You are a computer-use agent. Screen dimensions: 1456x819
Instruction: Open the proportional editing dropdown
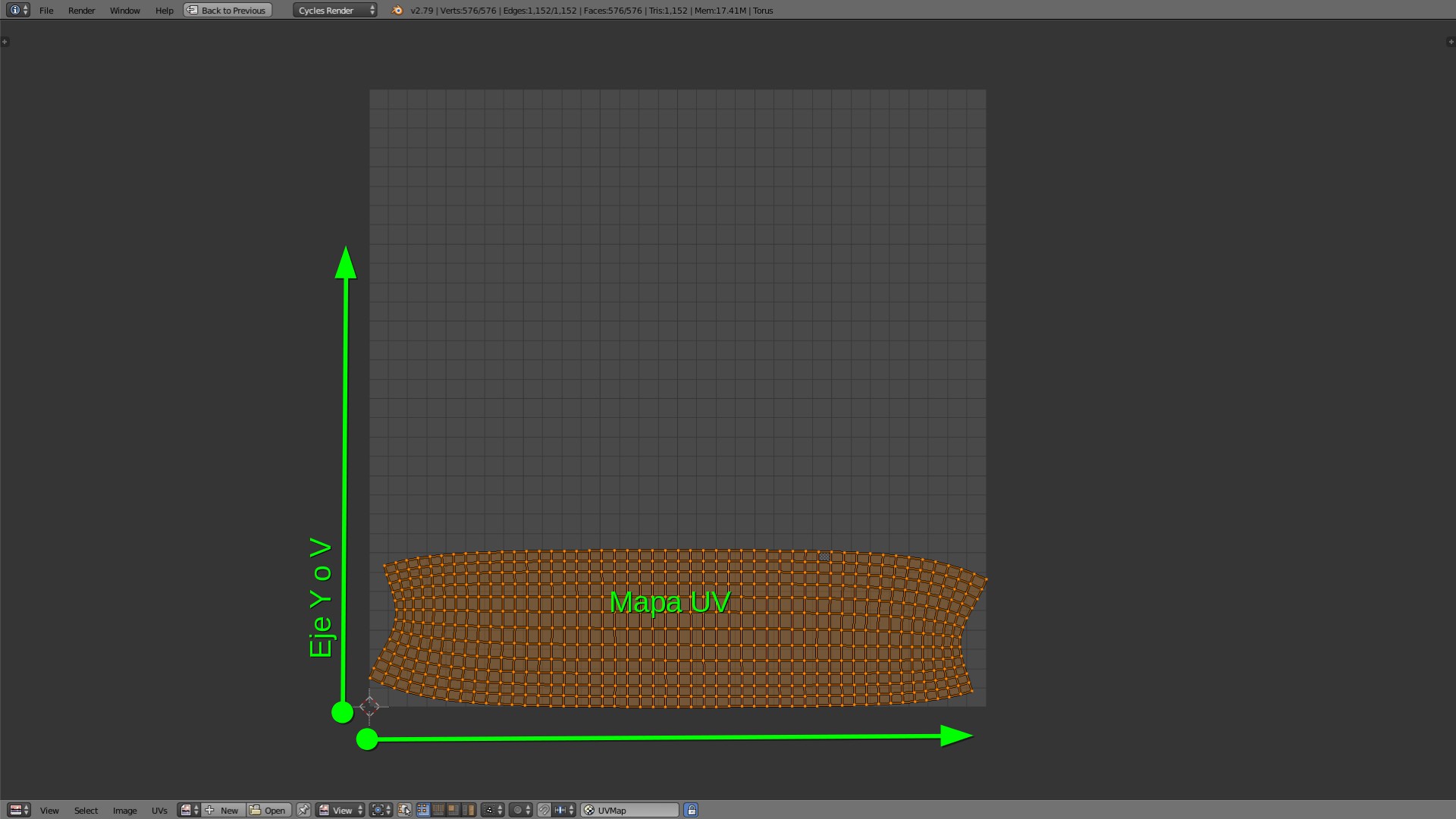coord(521,810)
